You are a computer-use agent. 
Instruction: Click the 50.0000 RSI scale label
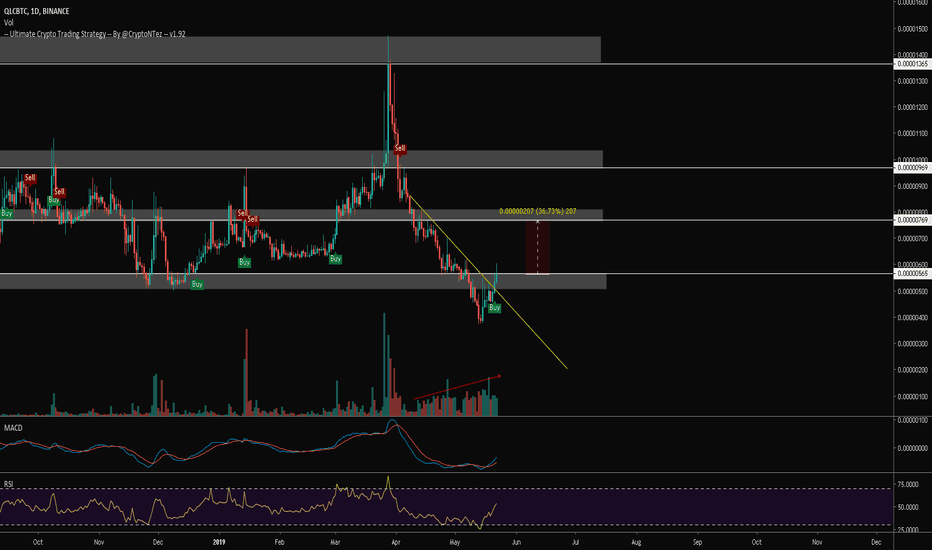[x=908, y=507]
